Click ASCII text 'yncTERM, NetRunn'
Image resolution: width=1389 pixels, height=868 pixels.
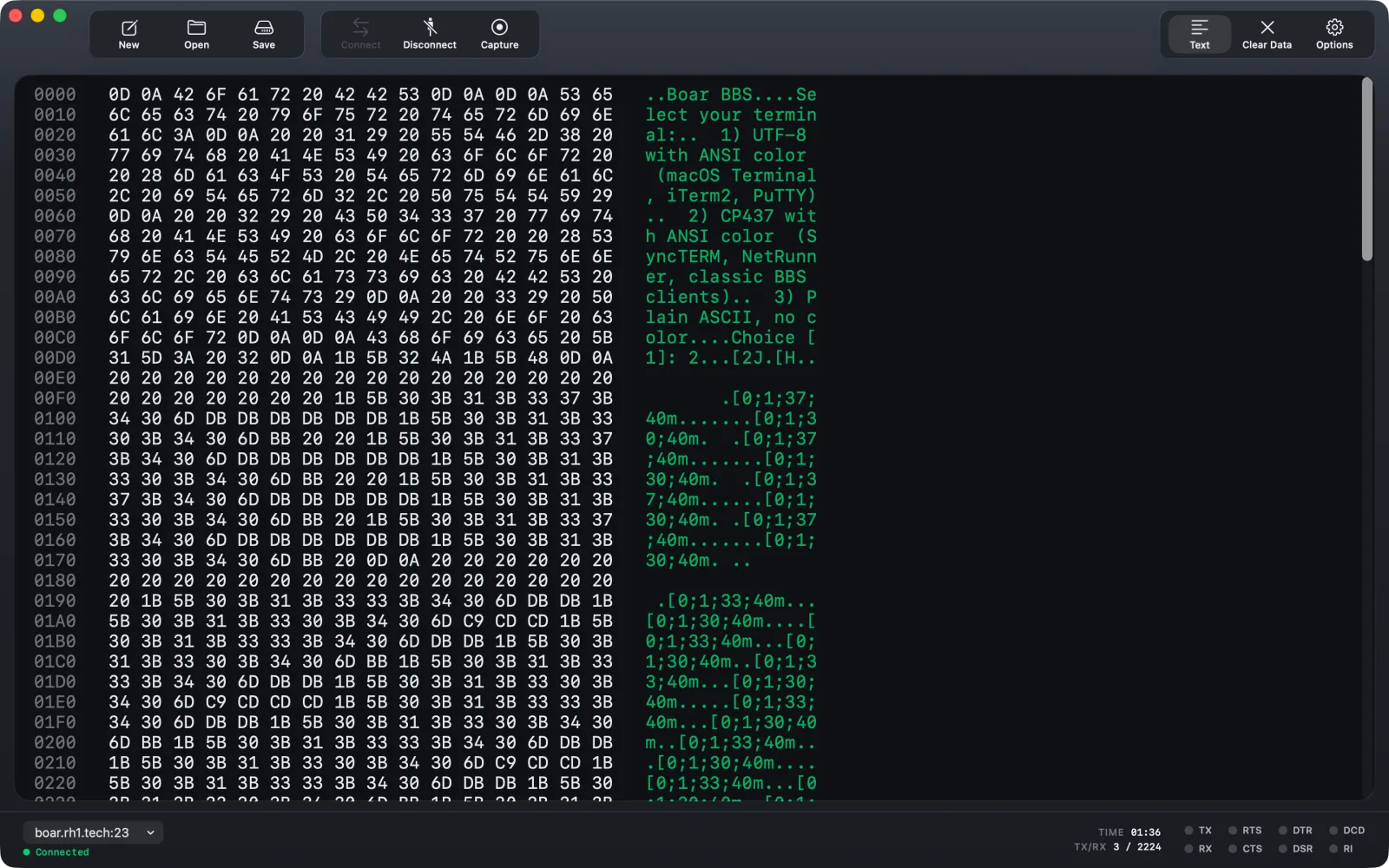point(731,256)
